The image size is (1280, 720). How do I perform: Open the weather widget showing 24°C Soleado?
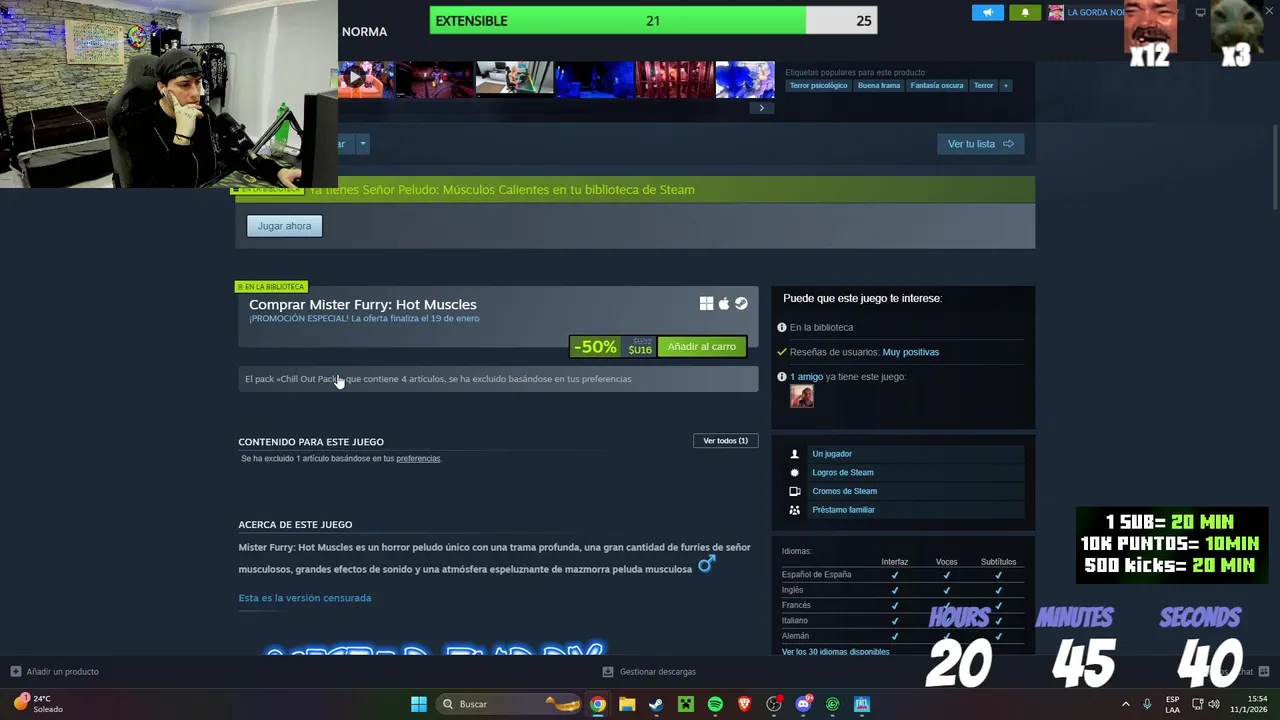(40, 704)
